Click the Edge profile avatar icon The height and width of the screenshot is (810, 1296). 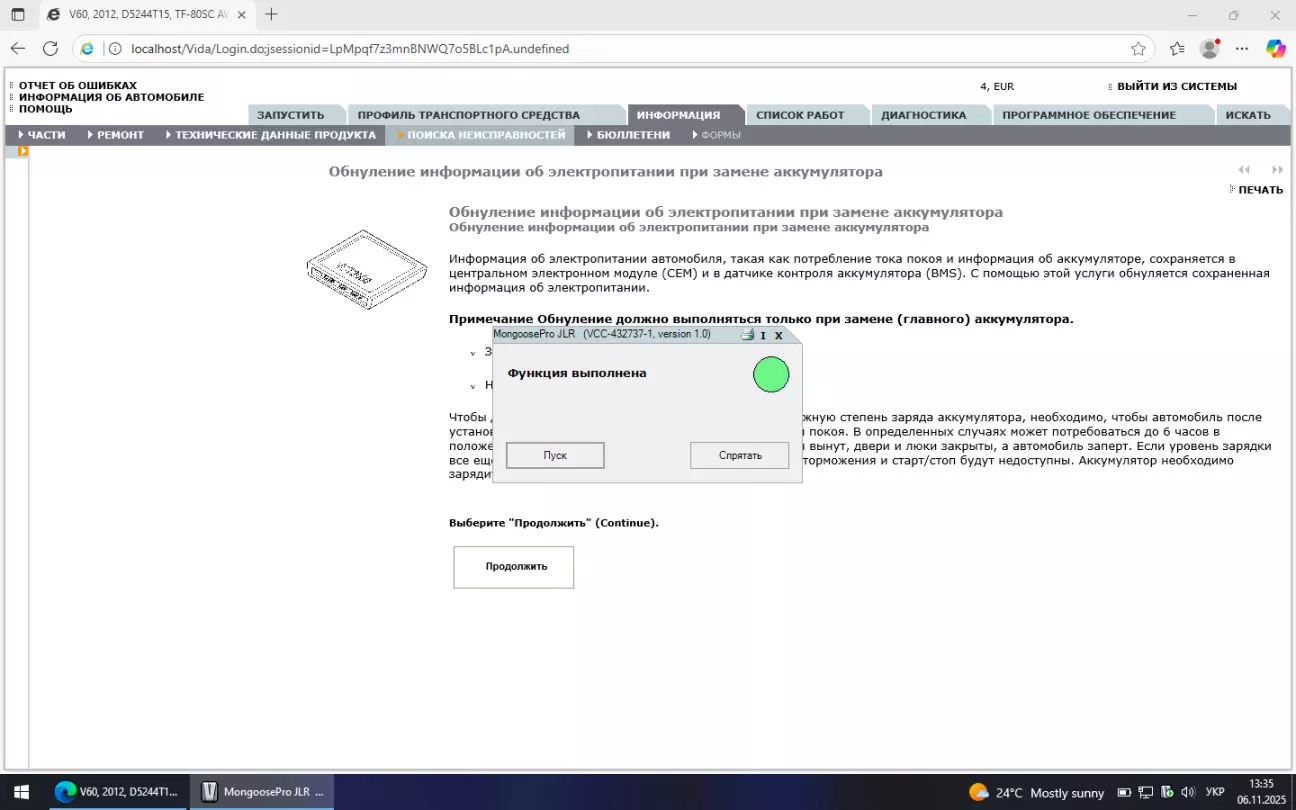[1209, 48]
